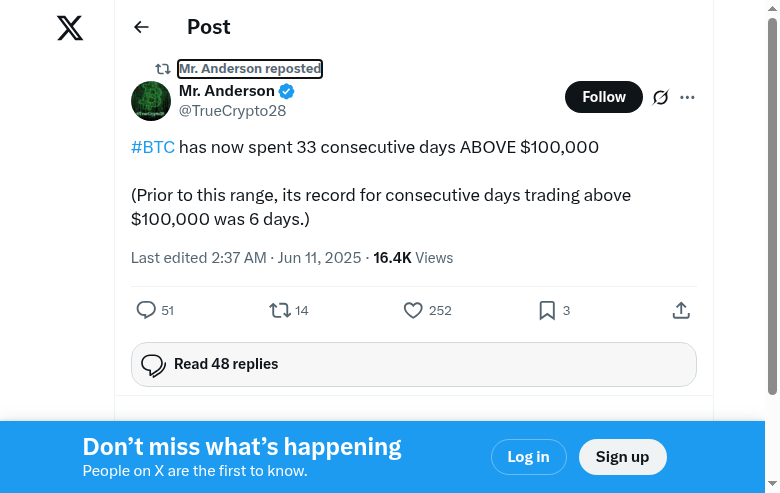Bookmark this post
The width and height of the screenshot is (780, 493).
click(x=547, y=311)
